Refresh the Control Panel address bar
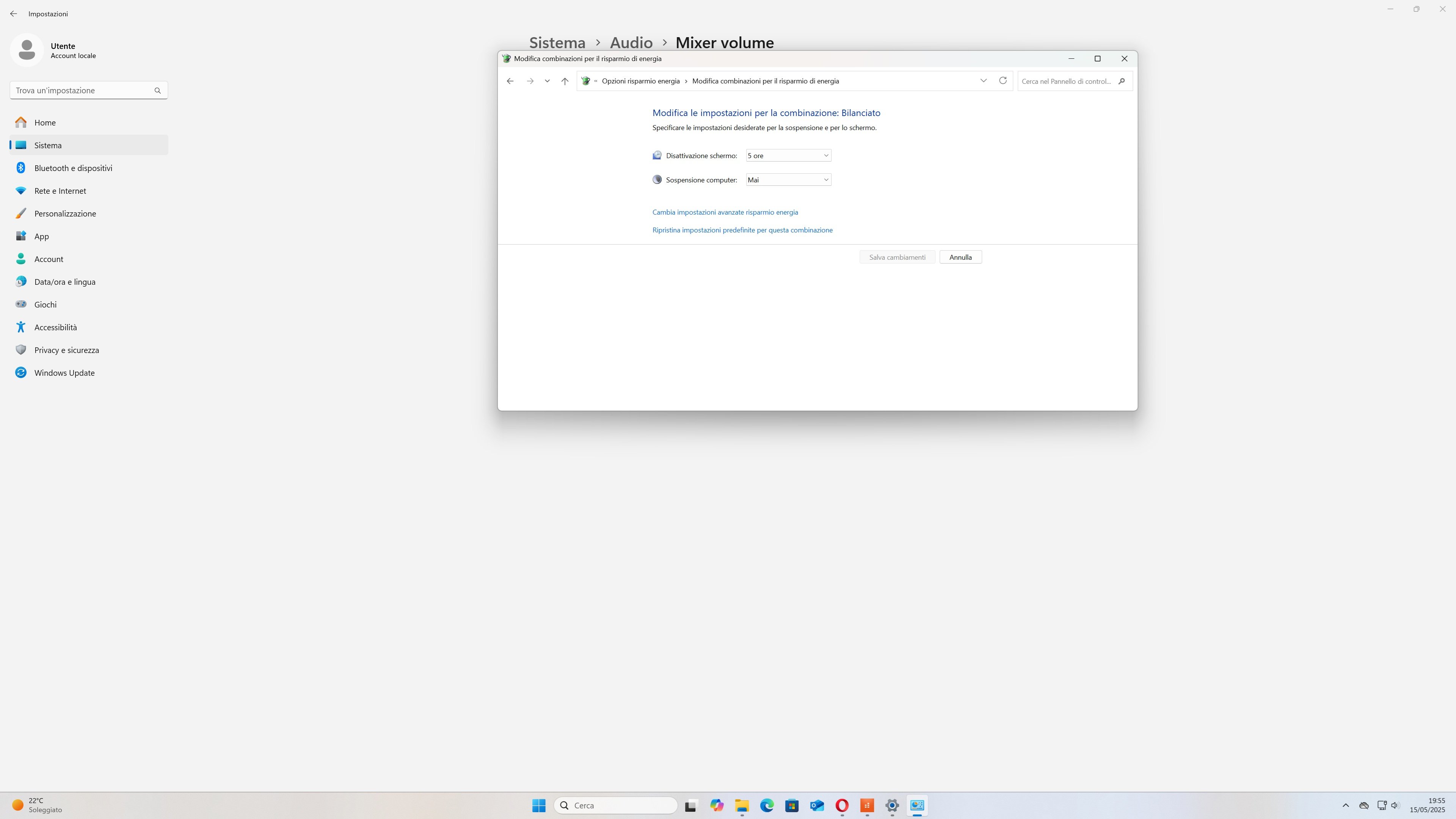 pyautogui.click(x=1003, y=80)
